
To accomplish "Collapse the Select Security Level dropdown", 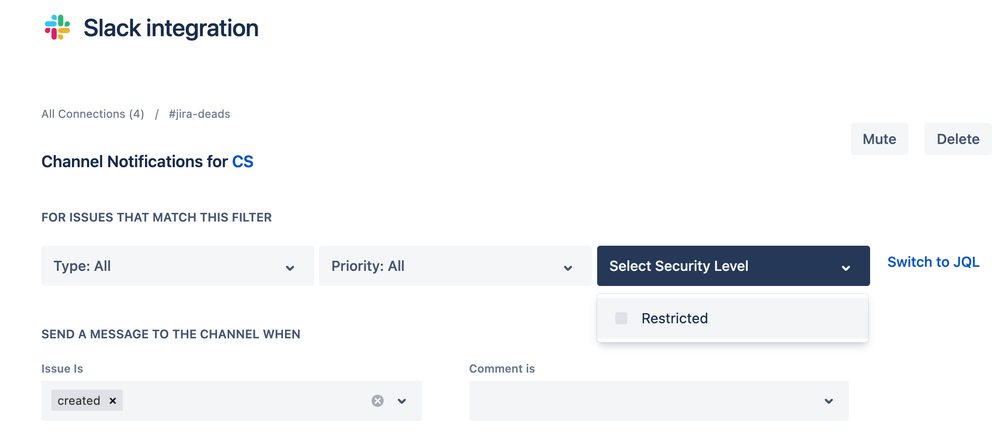I will click(x=733, y=266).
